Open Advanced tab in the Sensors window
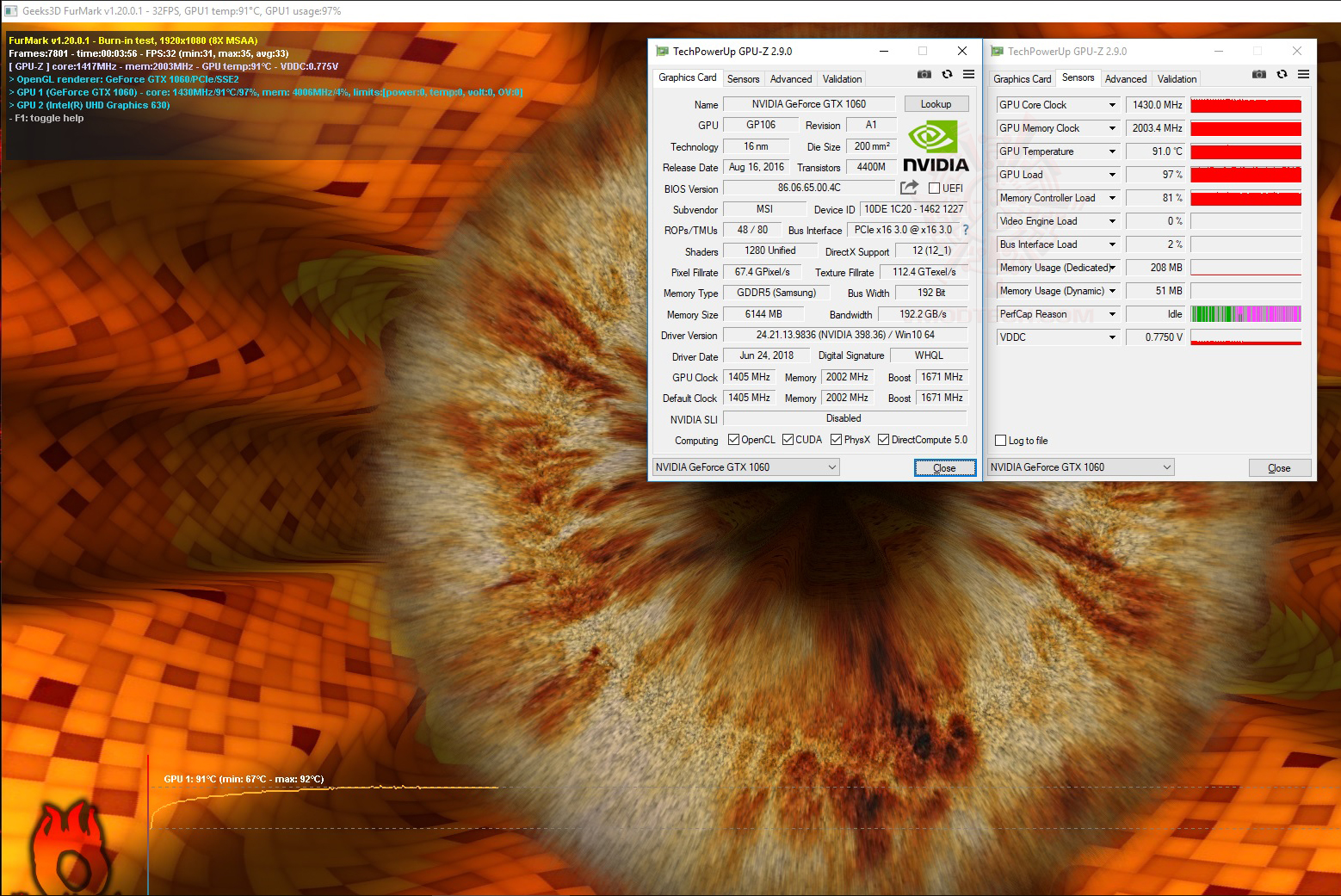 1126,79
